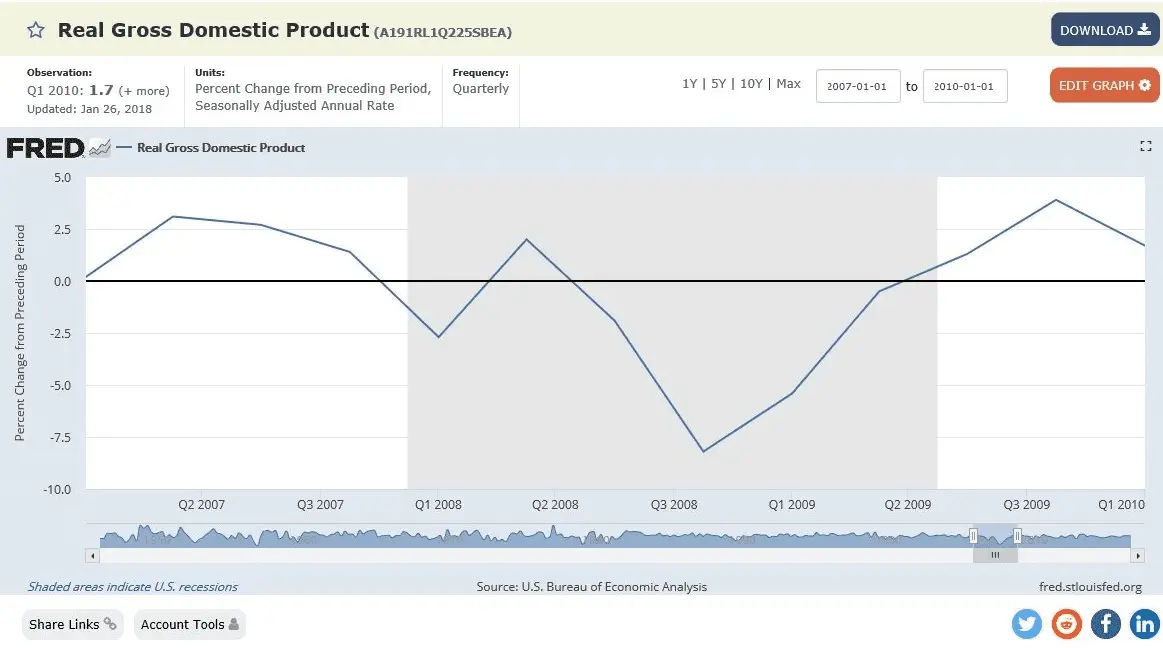Screen dimensions: 1163x648
Task: Click the start date field 2007-01-01
Action: click(x=858, y=86)
